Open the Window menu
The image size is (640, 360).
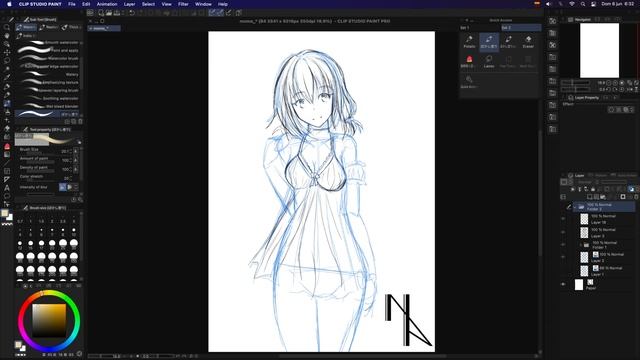click(x=203, y=4)
